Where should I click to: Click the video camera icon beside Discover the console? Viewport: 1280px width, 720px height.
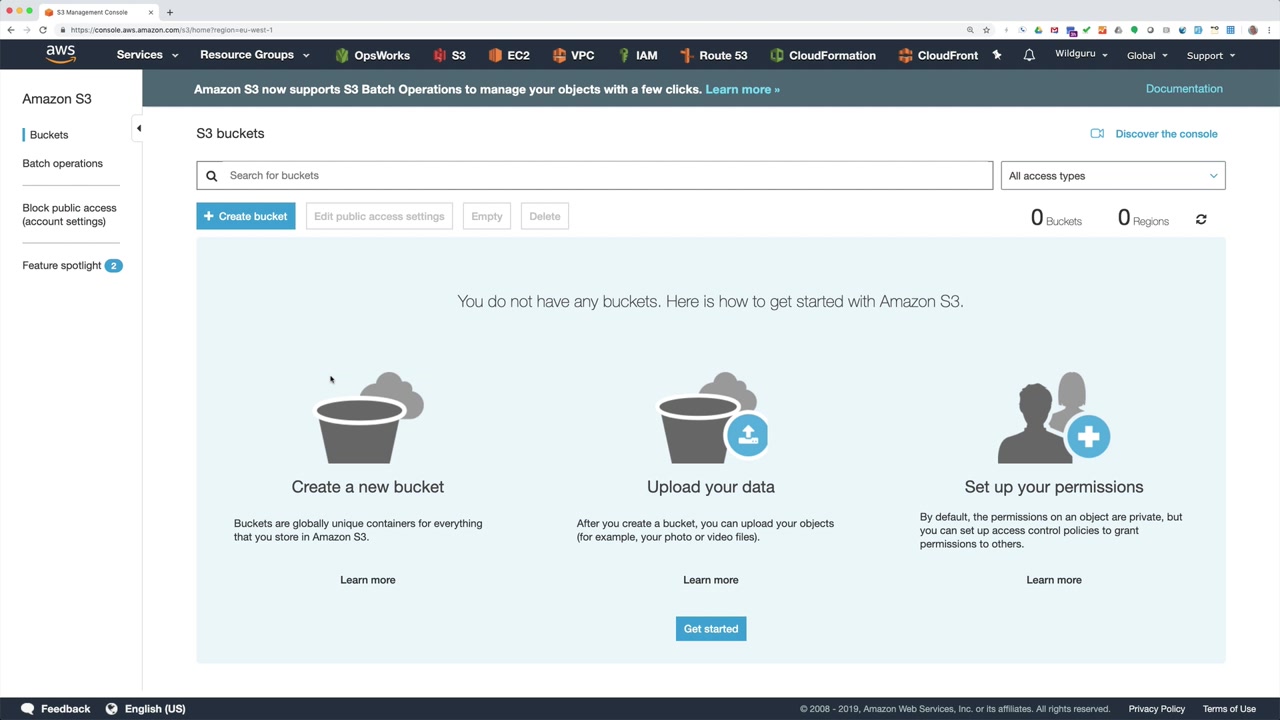coord(1097,133)
